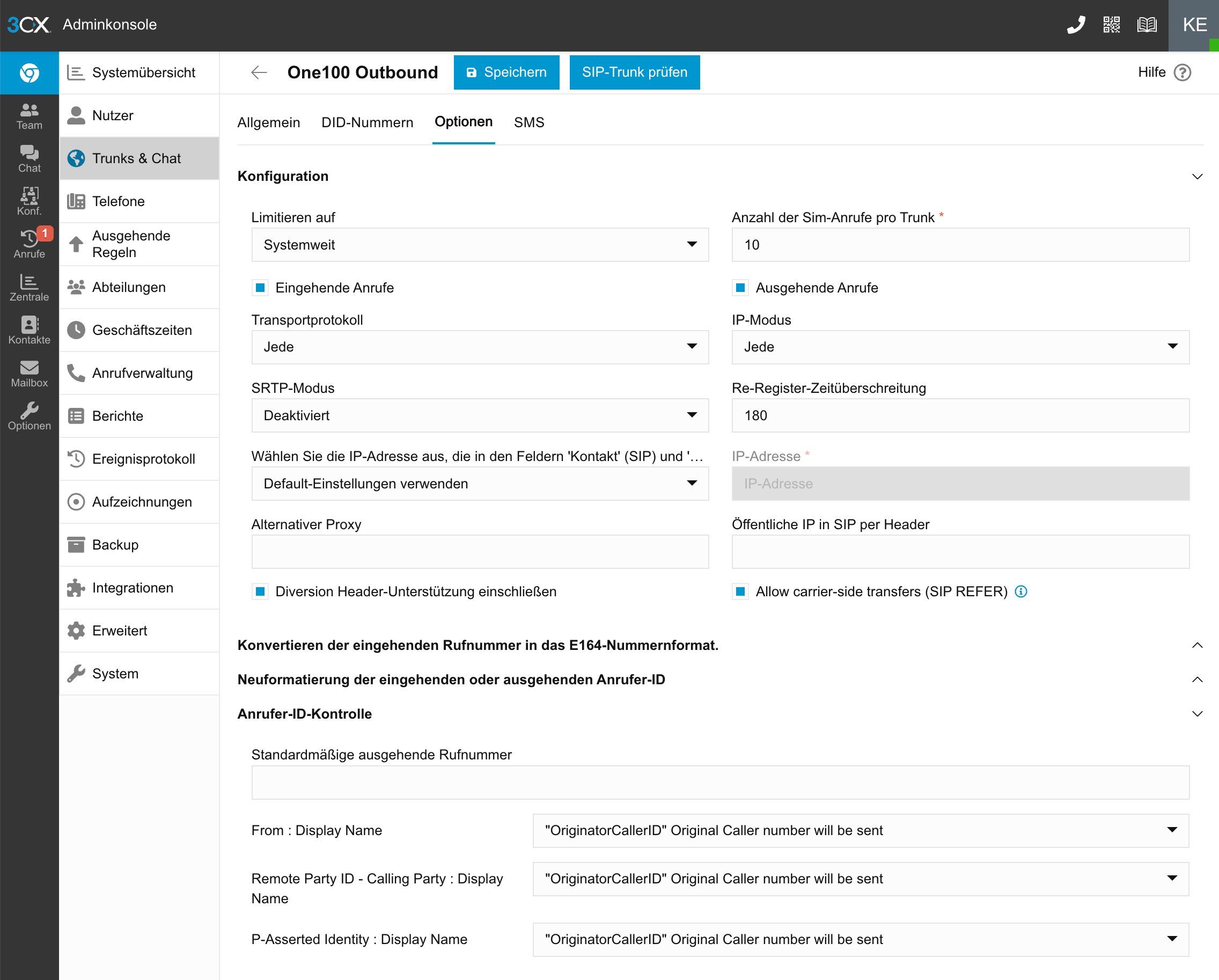Open Ereignisprotokoll in the sidebar
1219x980 pixels.
pos(139,459)
